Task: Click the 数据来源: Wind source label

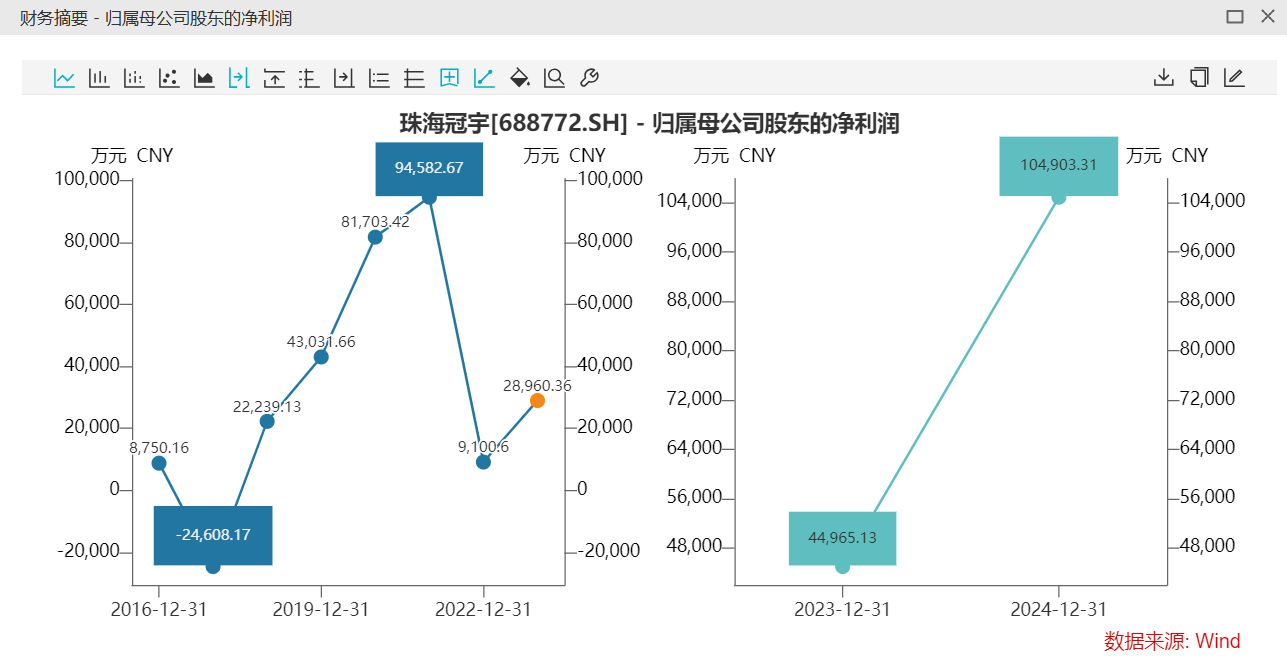Action: tap(1172, 641)
